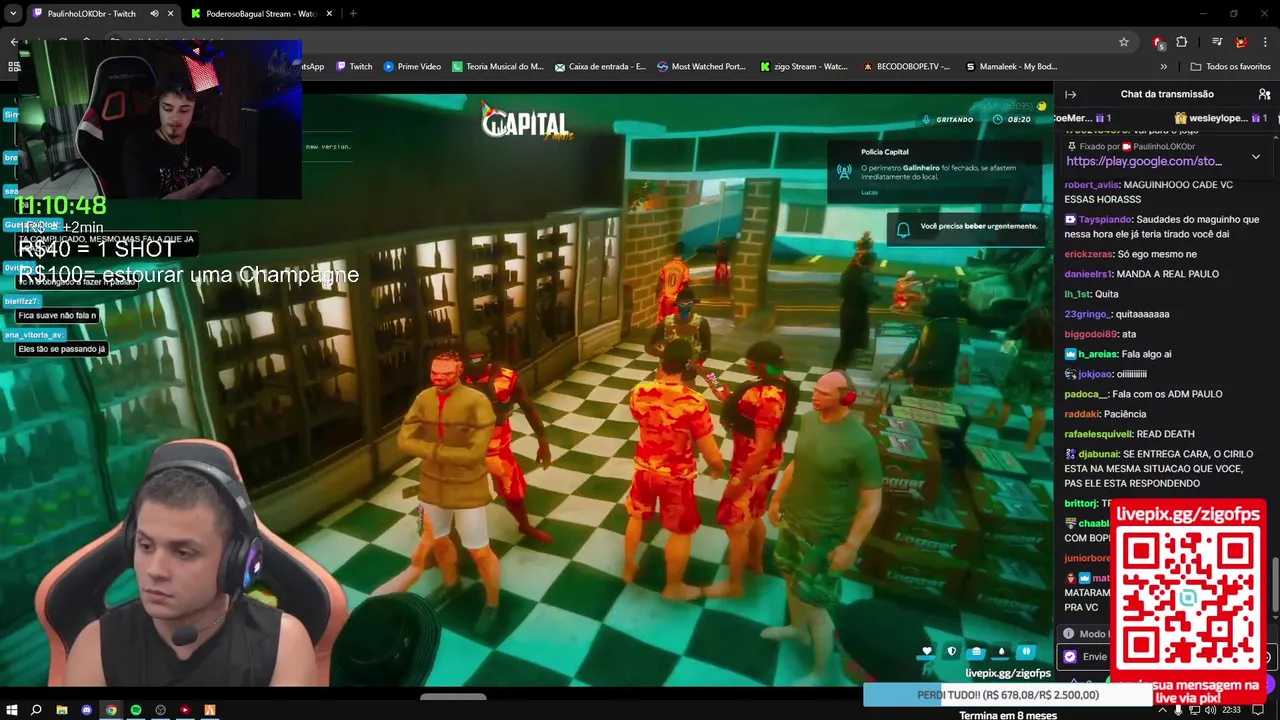Click username djabunai in chat
Image resolution: width=1280 pixels, height=720 pixels.
click(1098, 454)
